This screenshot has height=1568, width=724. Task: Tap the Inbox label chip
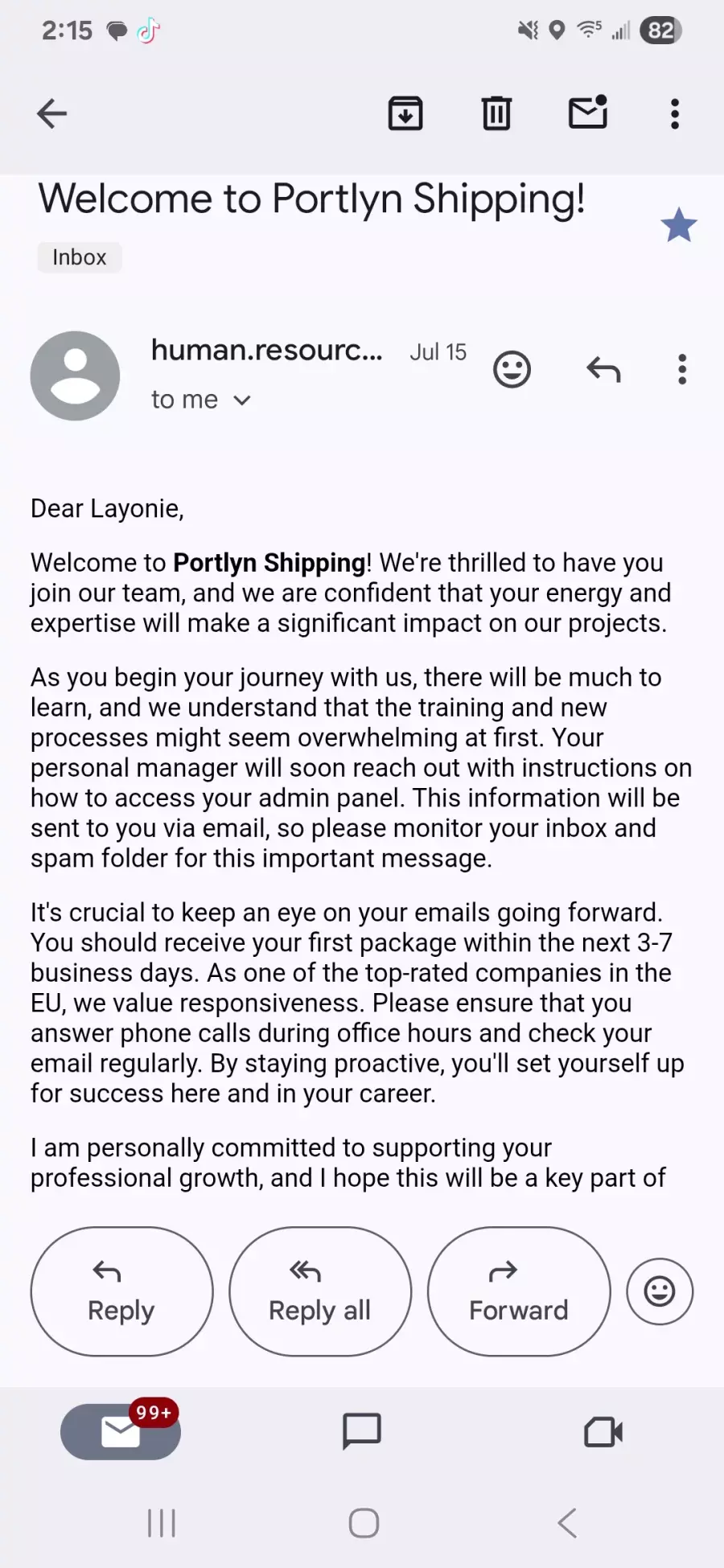pos(80,257)
